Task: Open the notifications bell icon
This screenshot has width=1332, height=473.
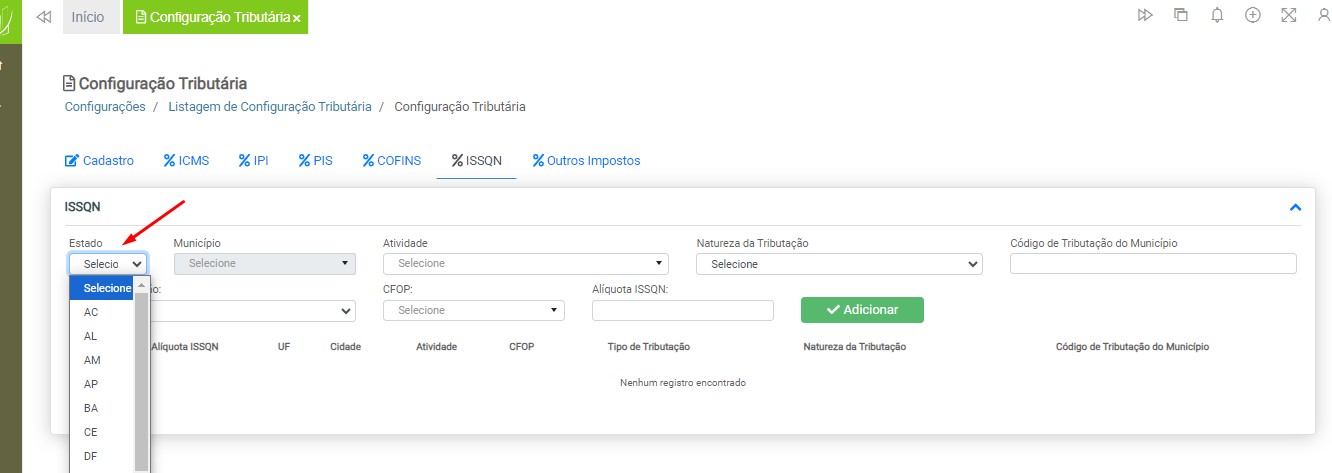Action: pos(1217,15)
